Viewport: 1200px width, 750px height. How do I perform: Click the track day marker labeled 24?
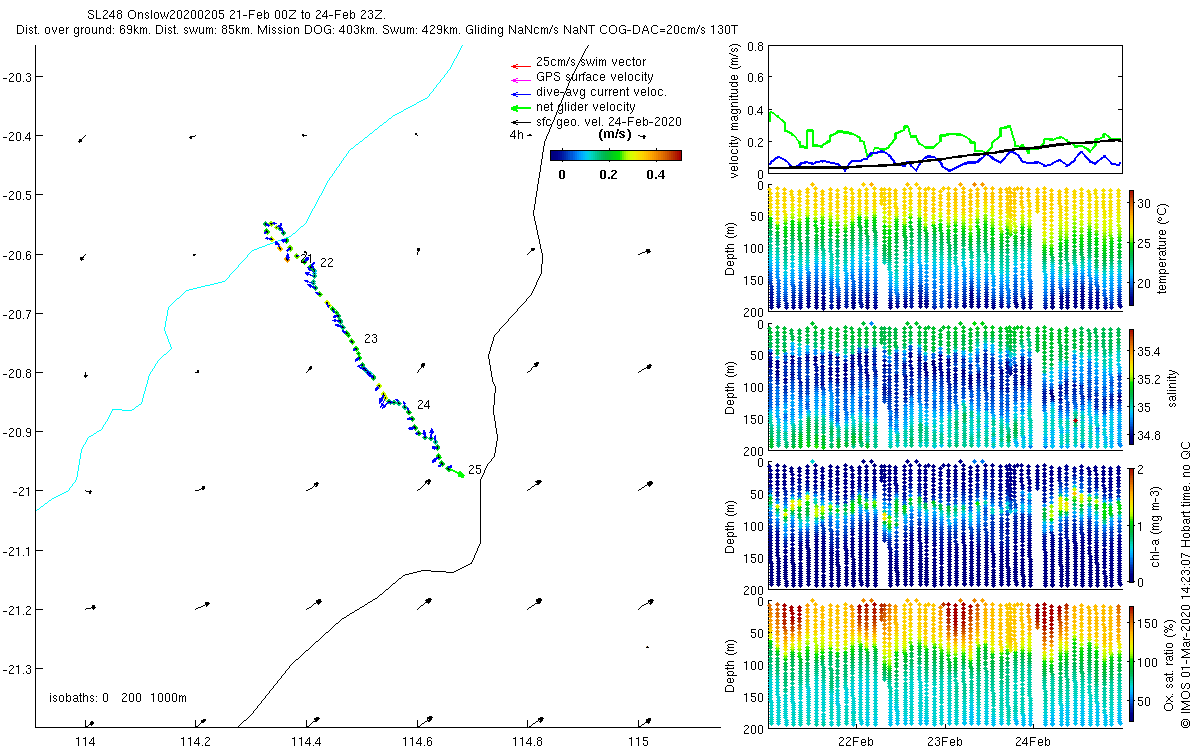[424, 405]
